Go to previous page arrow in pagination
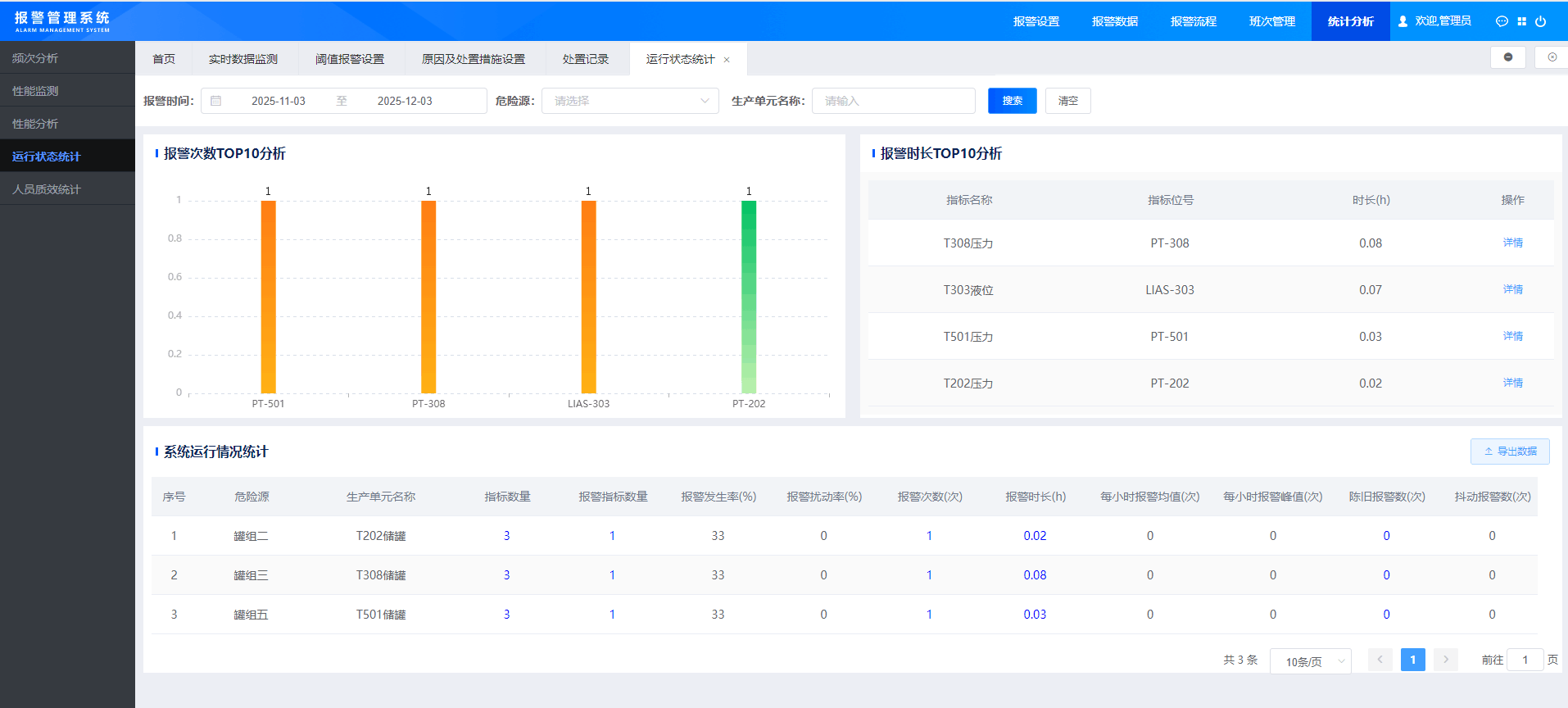The image size is (1568, 708). 1380,660
